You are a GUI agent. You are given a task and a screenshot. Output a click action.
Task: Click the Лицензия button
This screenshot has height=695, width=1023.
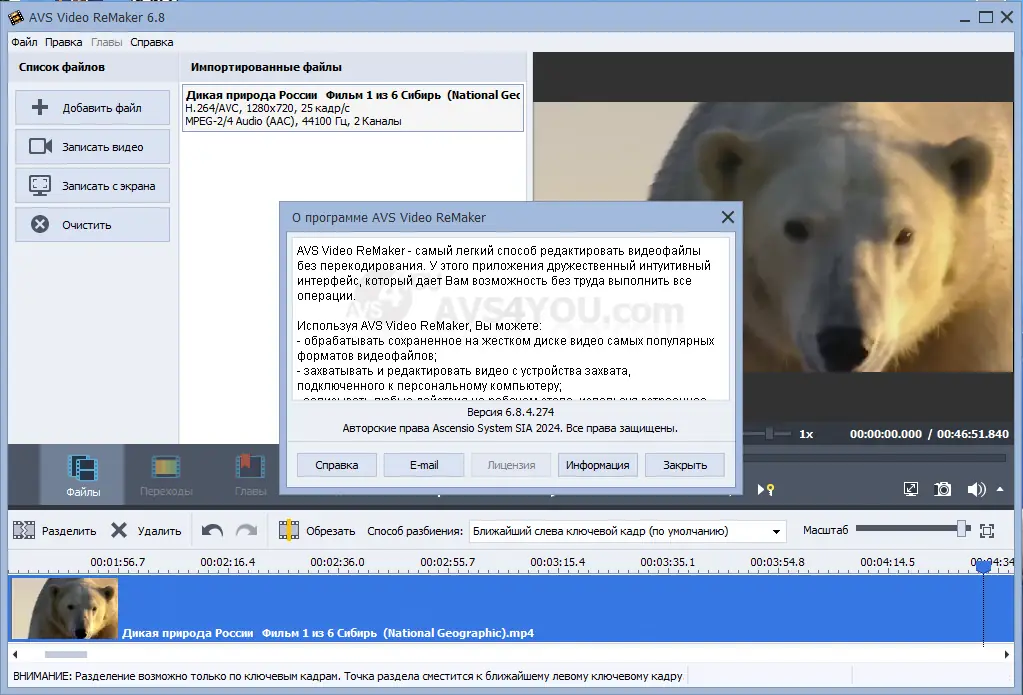click(x=511, y=465)
